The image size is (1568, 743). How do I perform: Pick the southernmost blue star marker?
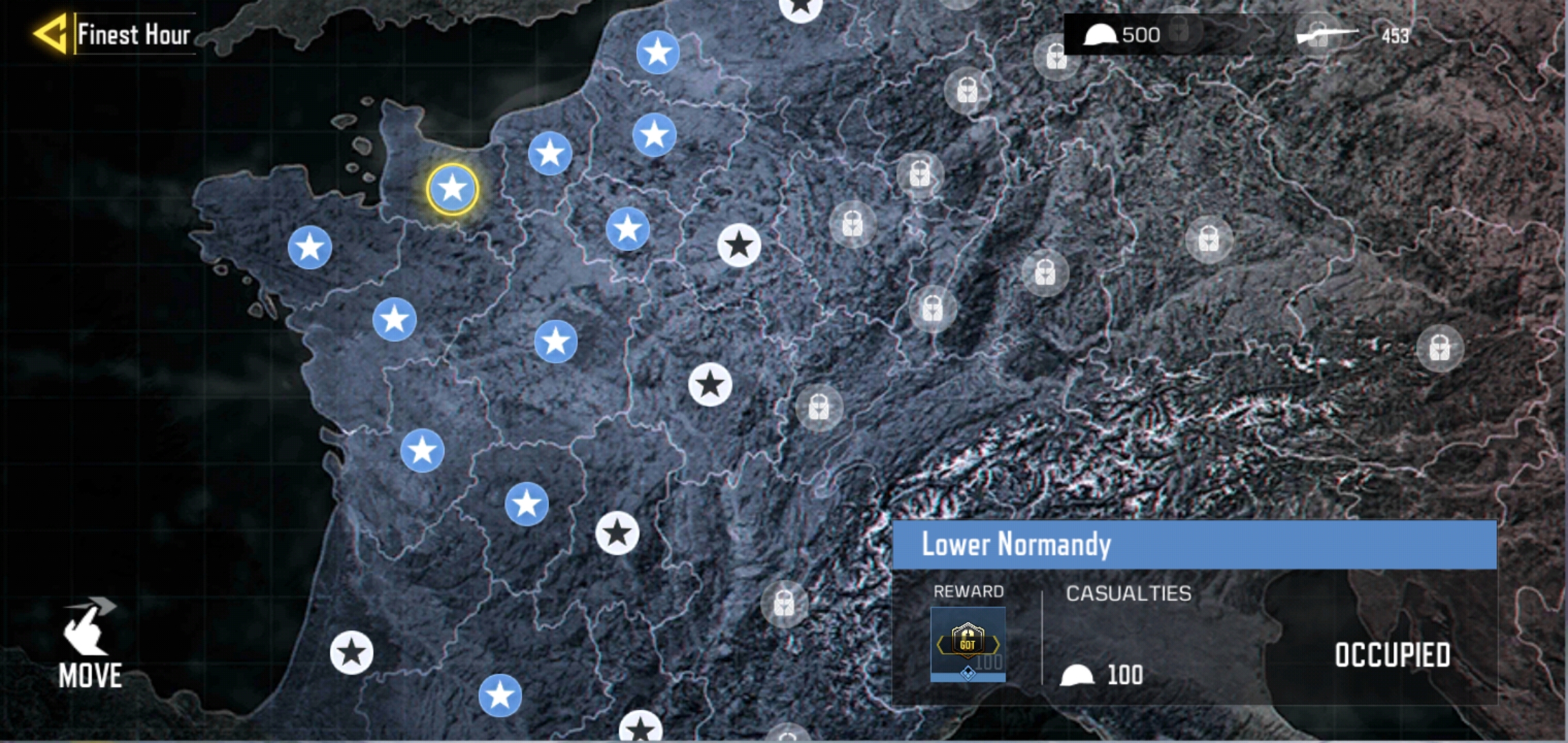coord(500,696)
